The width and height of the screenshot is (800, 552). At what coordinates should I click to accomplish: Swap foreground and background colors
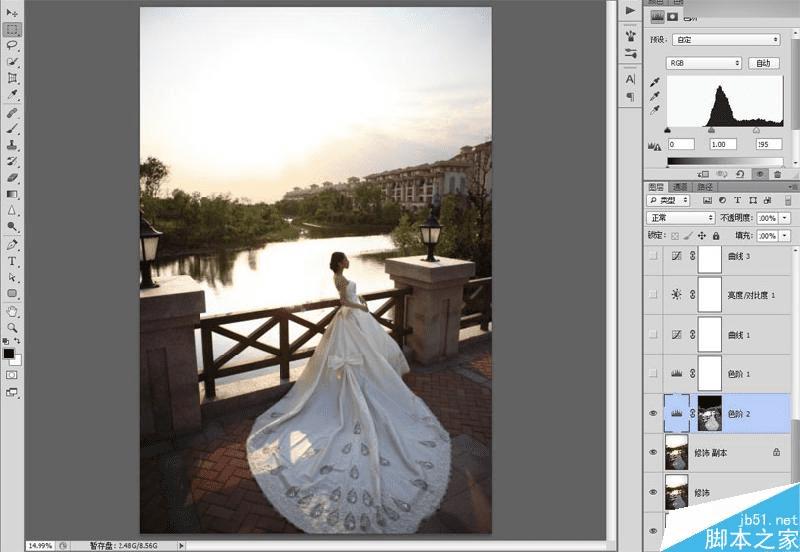coord(17,341)
